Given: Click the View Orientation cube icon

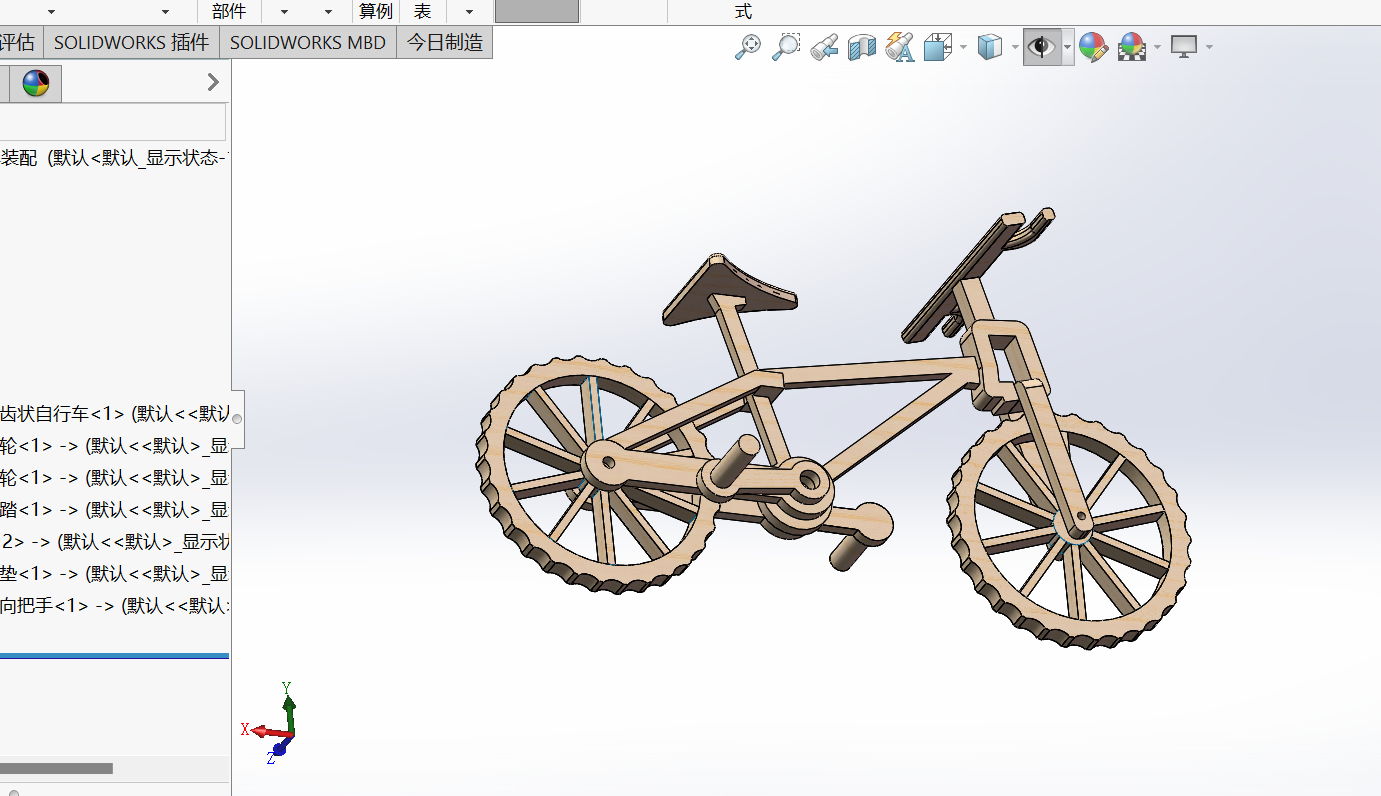Looking at the screenshot, I should coord(938,47).
